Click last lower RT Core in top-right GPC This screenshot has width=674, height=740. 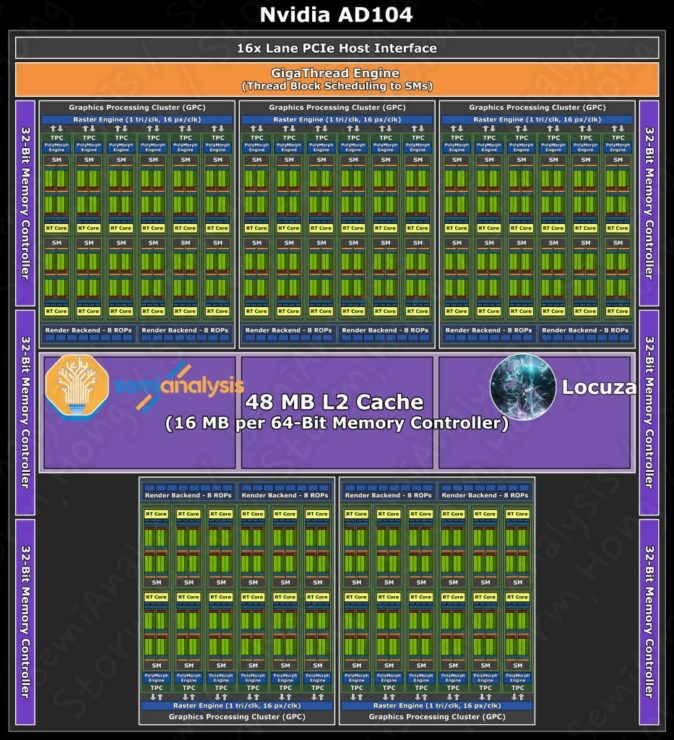(x=618, y=311)
